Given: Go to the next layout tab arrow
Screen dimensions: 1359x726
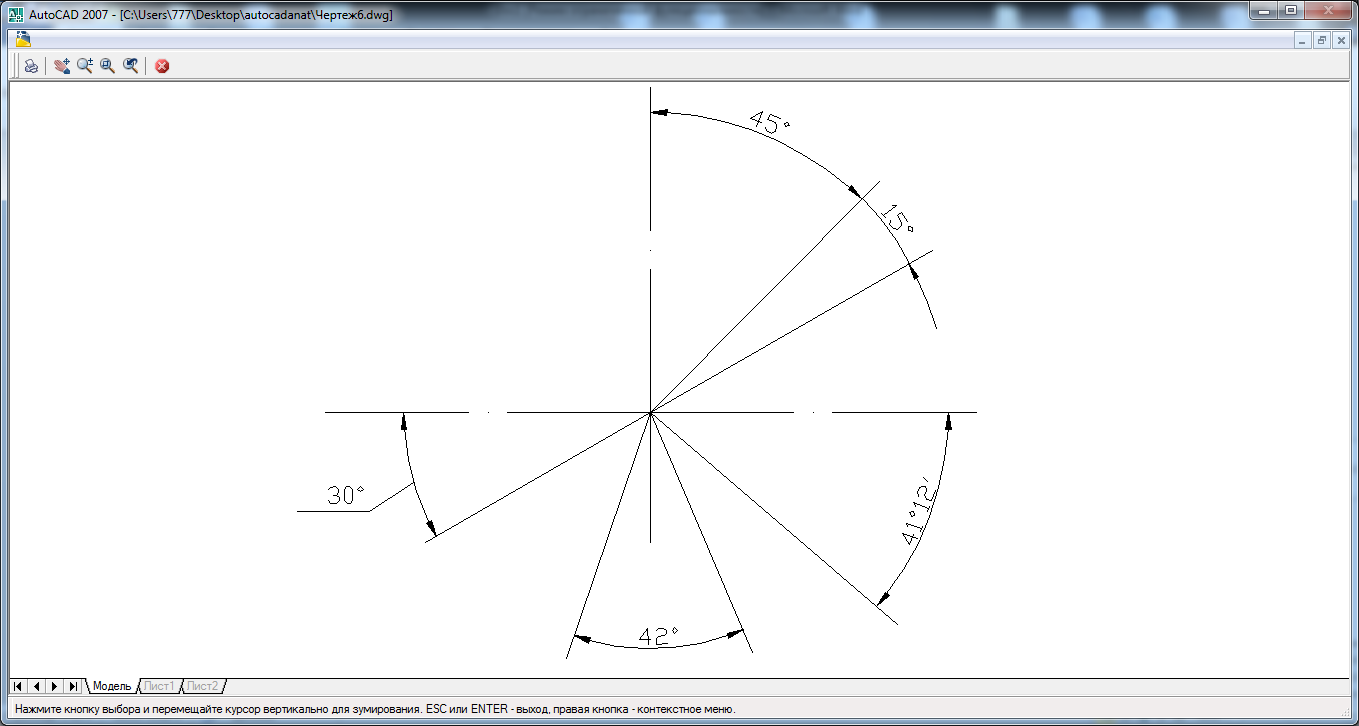Looking at the screenshot, I should point(54,686).
